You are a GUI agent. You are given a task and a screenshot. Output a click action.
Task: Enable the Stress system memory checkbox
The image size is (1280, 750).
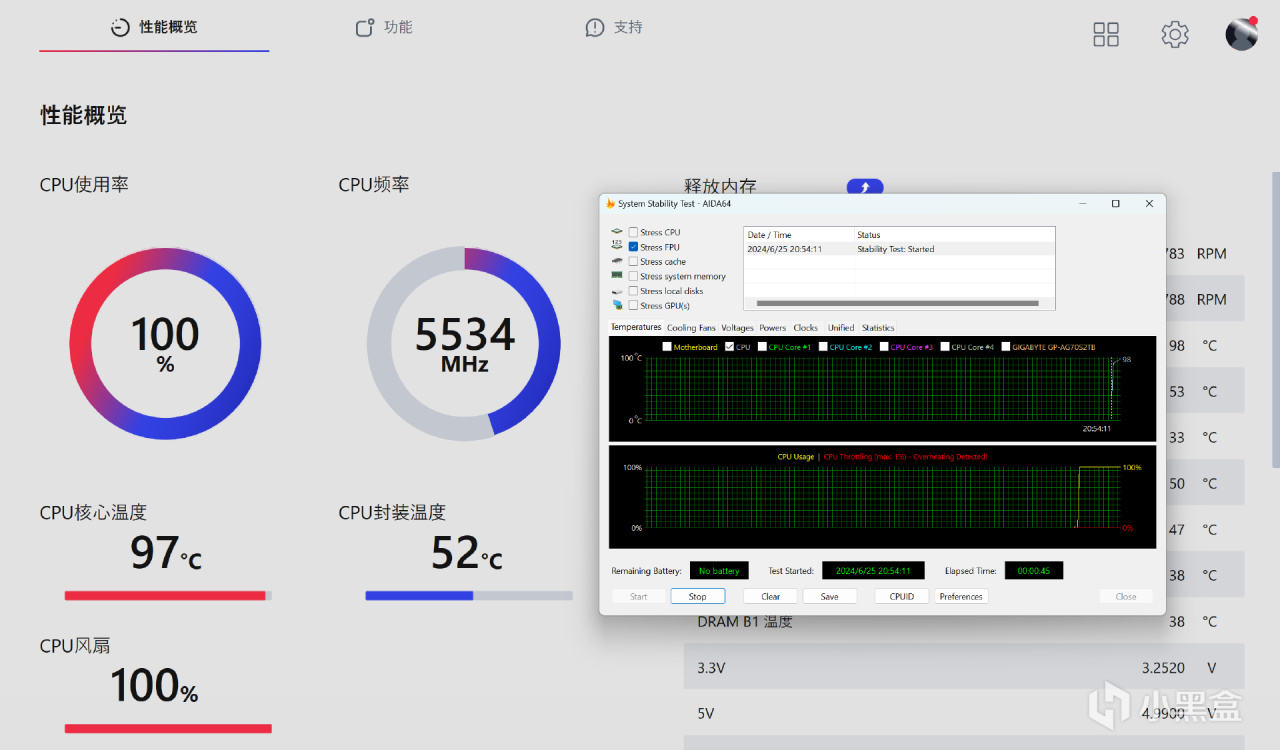pyautogui.click(x=633, y=276)
